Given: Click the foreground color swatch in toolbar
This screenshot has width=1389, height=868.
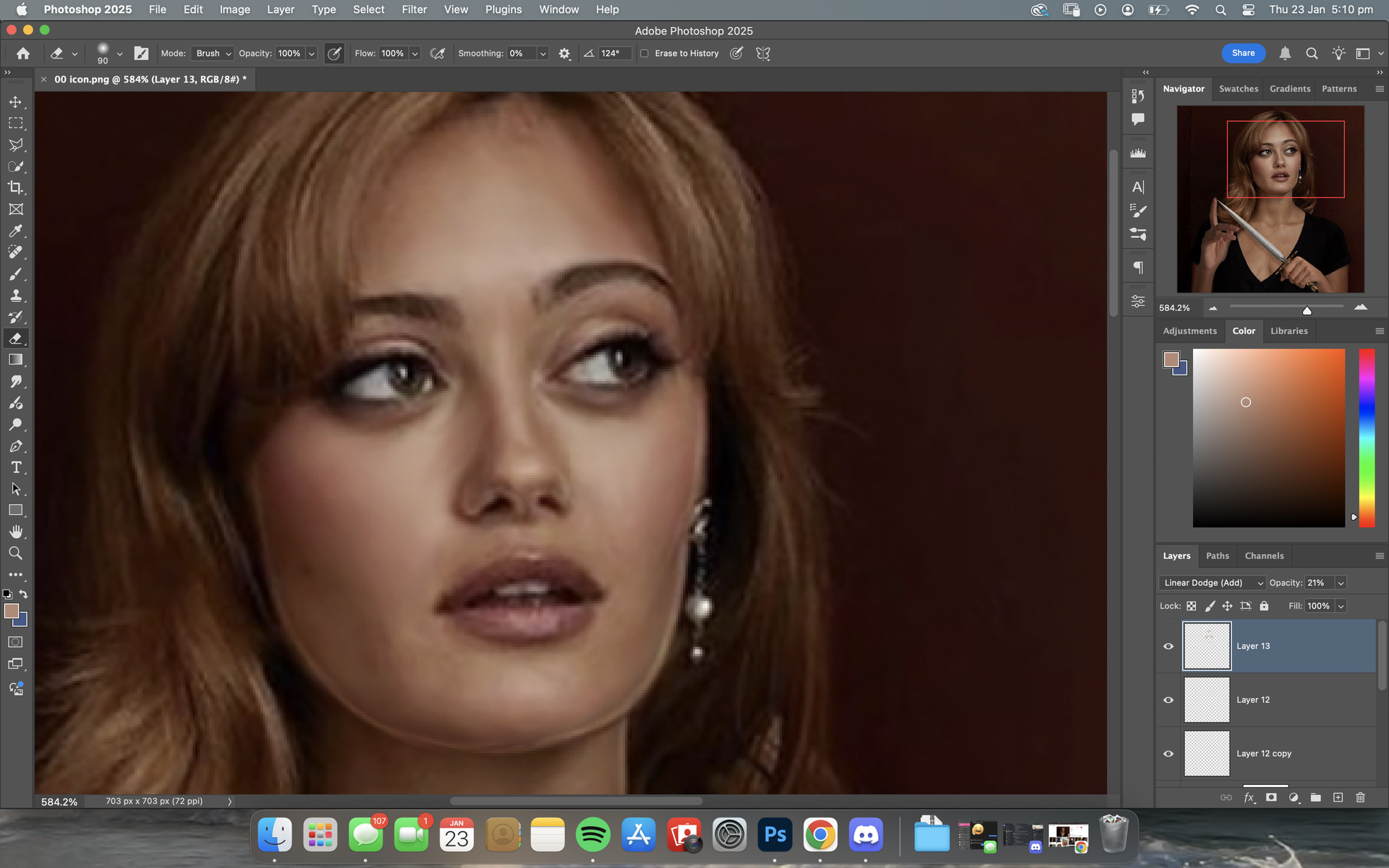Looking at the screenshot, I should 12,611.
